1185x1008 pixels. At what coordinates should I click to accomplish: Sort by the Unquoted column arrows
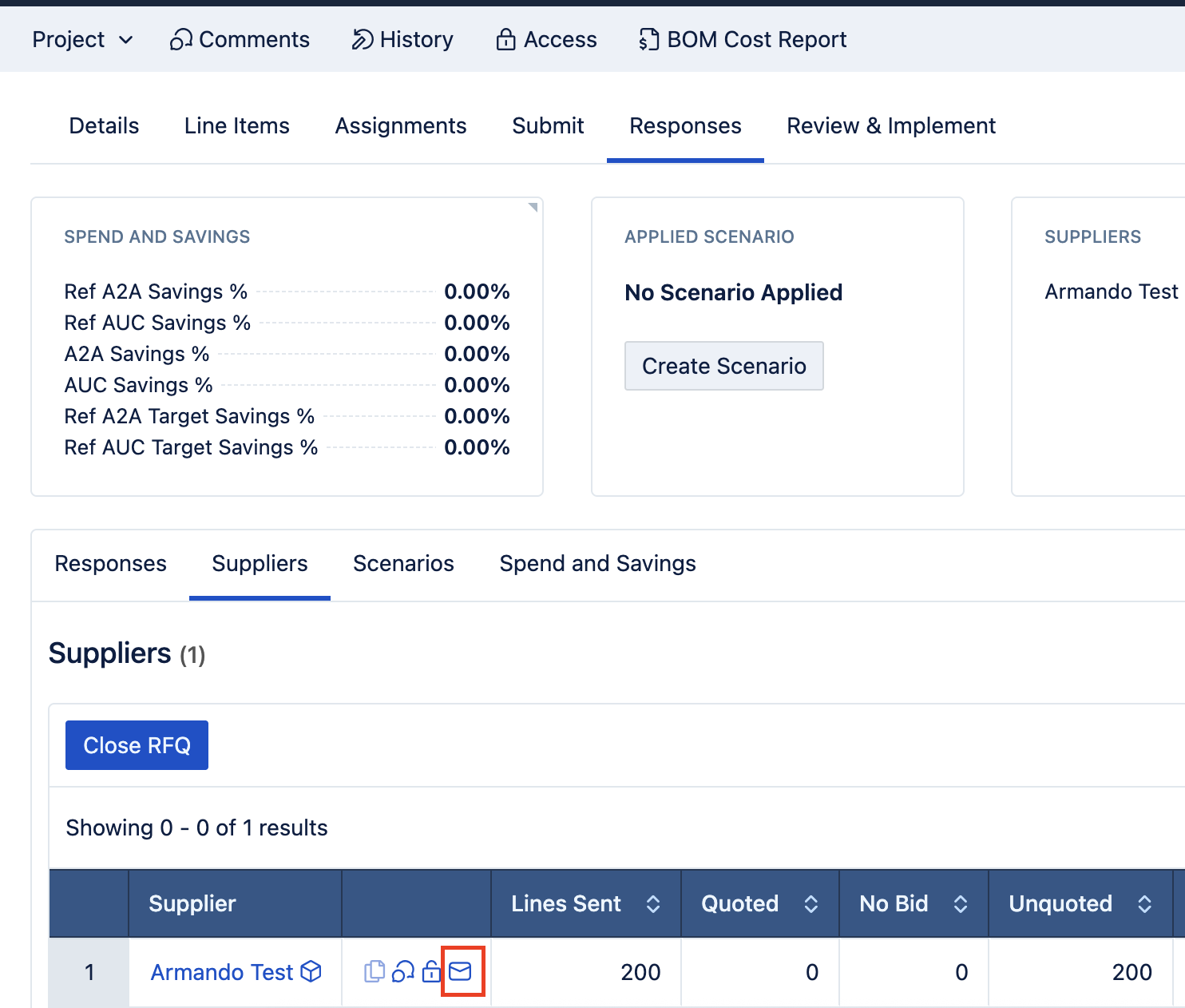click(1144, 903)
